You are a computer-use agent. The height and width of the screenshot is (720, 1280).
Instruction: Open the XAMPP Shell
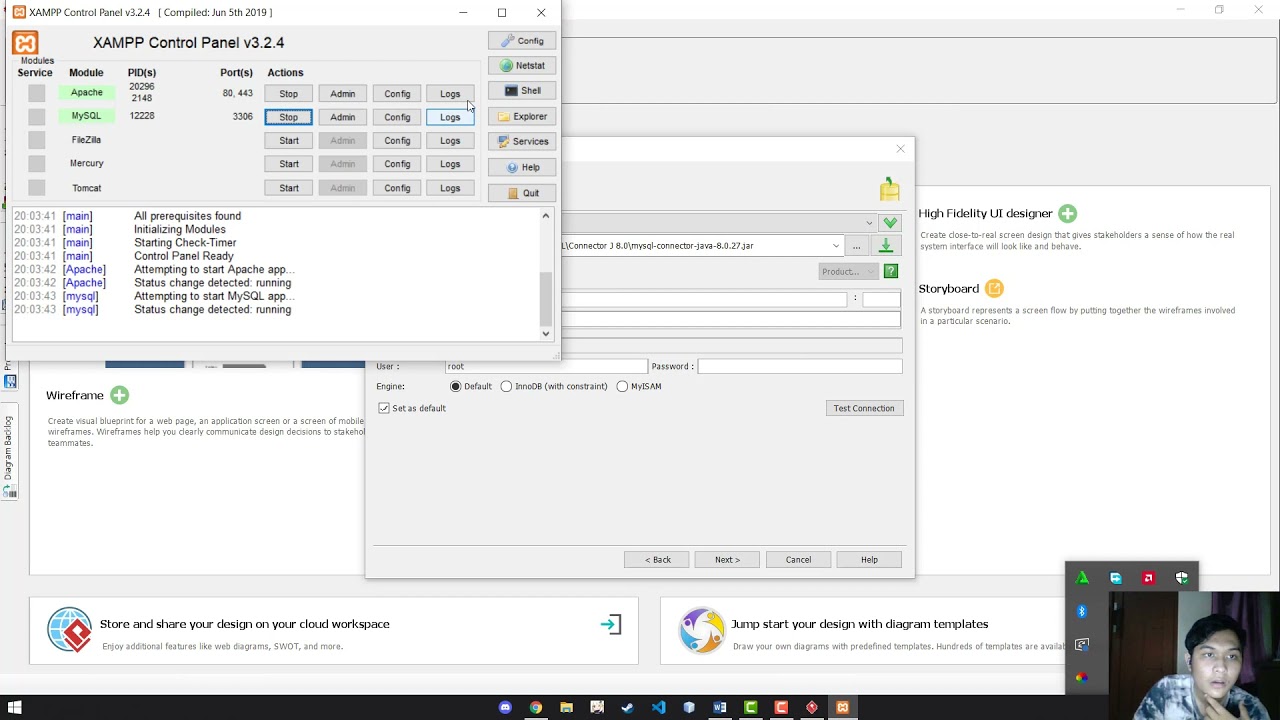pos(522,91)
